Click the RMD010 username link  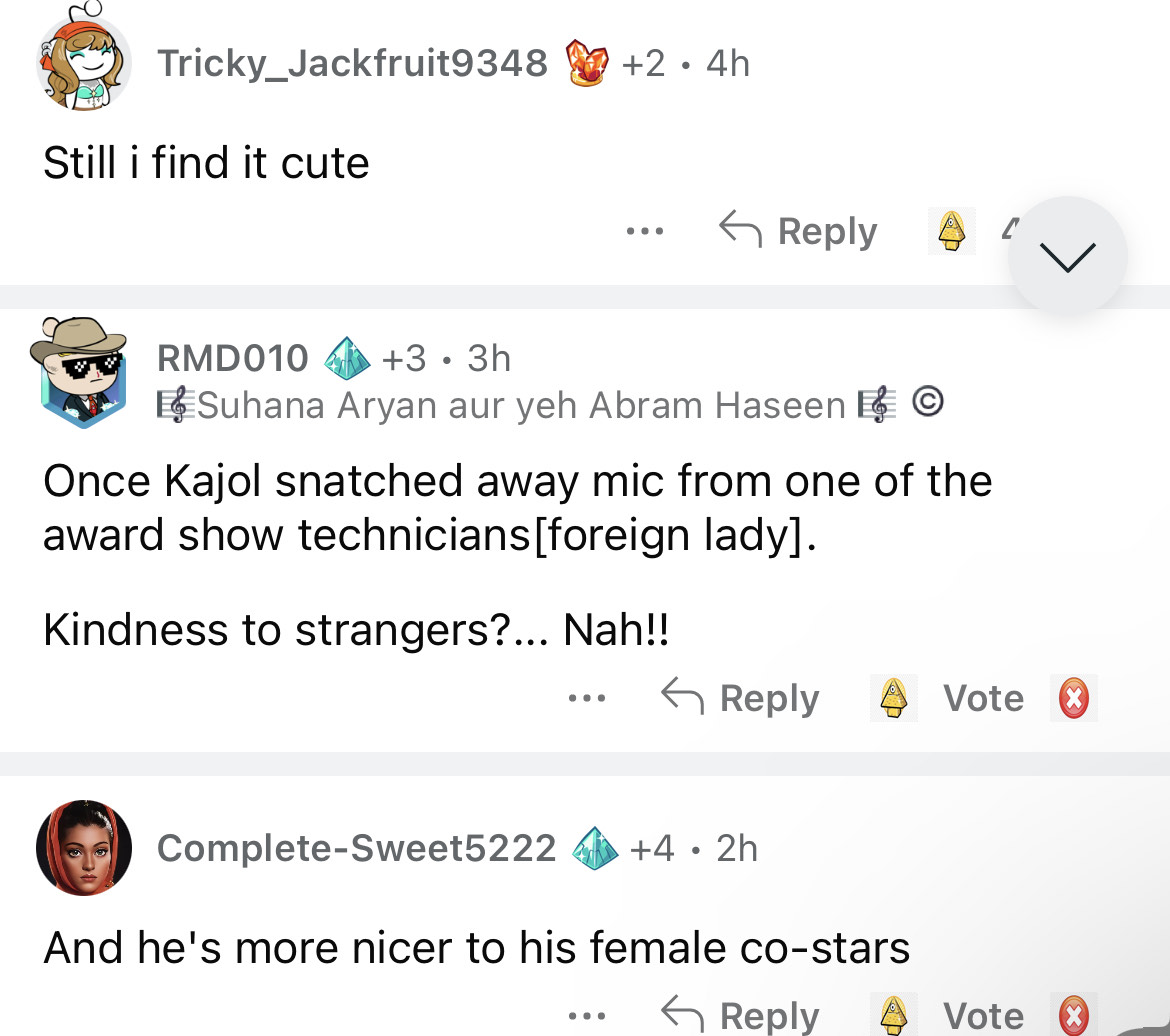(233, 358)
